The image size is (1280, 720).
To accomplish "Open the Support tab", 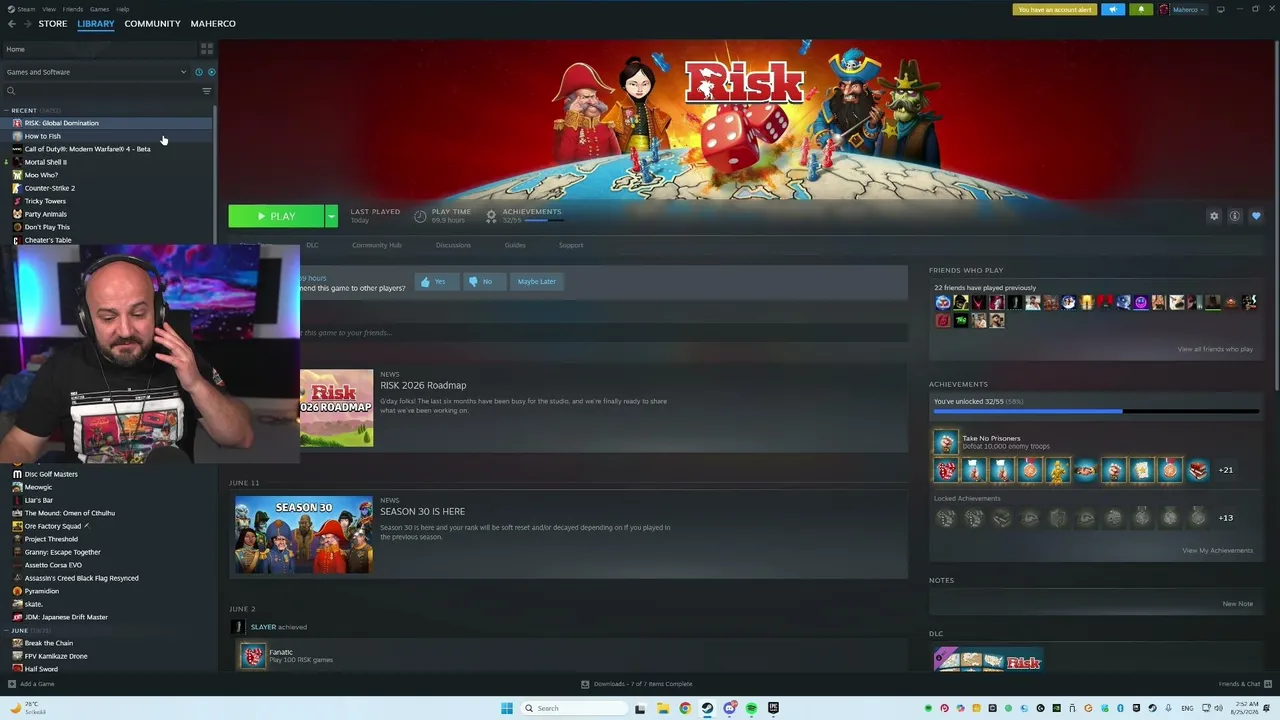I will pyautogui.click(x=571, y=245).
